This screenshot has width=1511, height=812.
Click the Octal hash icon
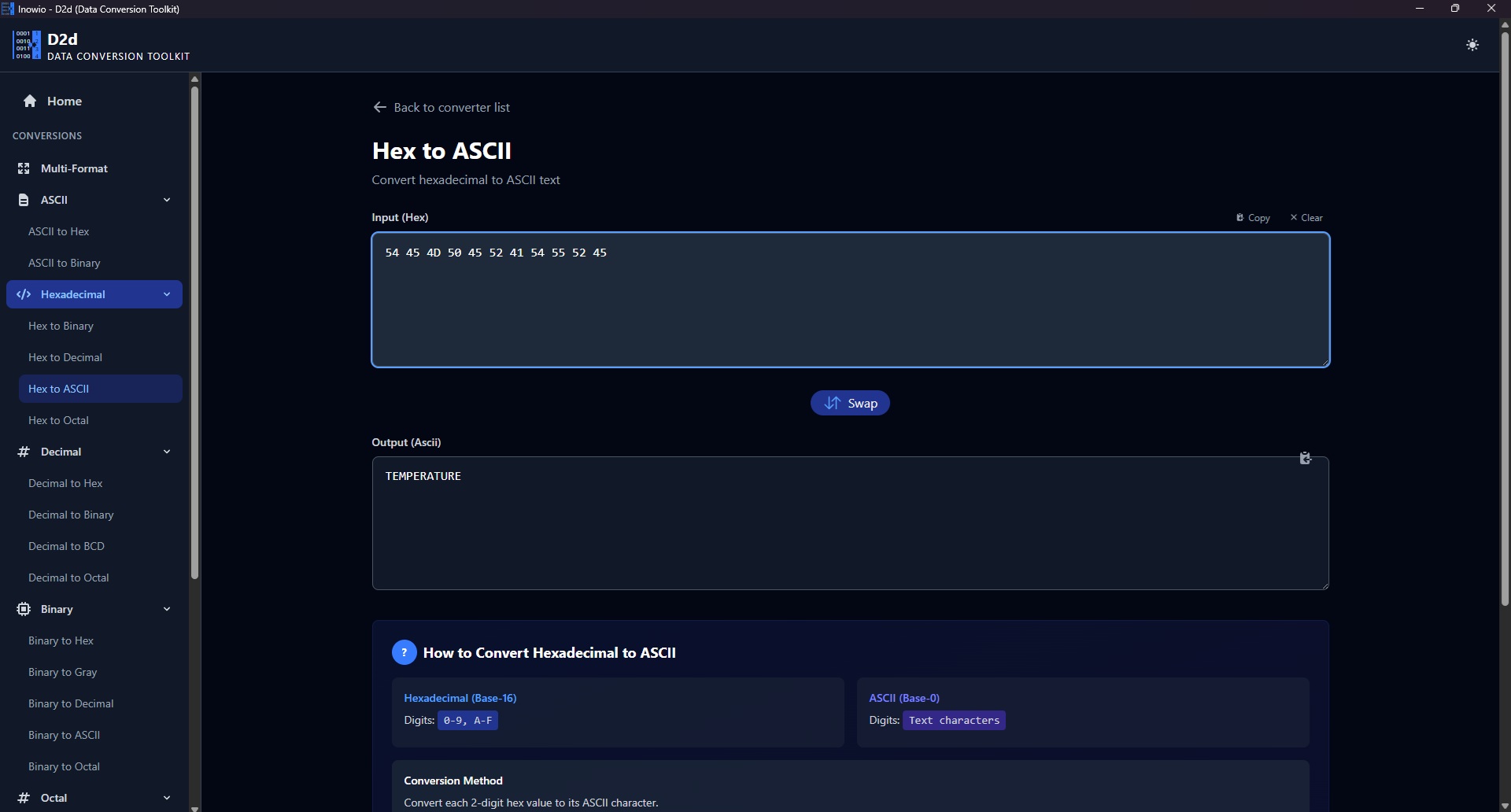tap(24, 798)
